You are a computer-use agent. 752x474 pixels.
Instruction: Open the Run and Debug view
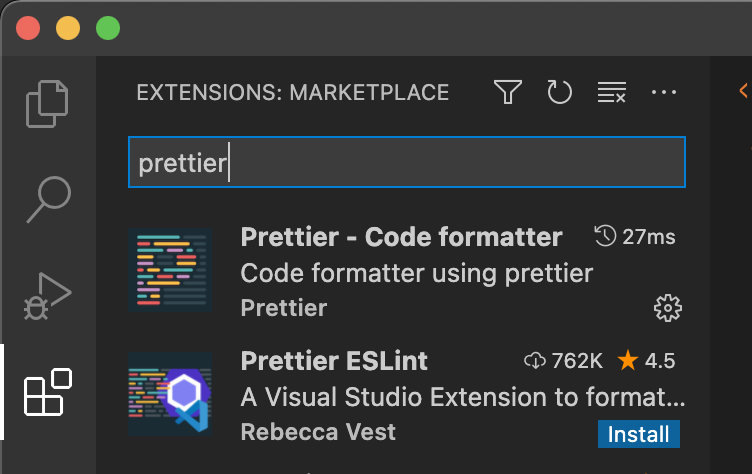pyautogui.click(x=47, y=296)
